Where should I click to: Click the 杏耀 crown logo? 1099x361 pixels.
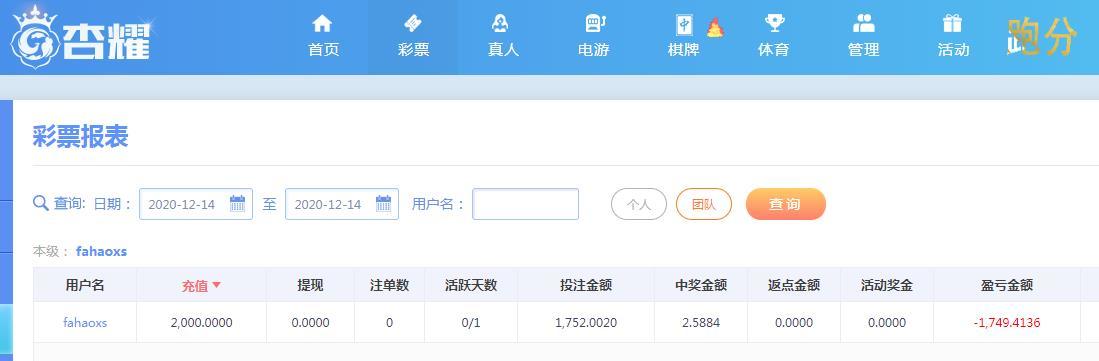click(x=80, y=37)
